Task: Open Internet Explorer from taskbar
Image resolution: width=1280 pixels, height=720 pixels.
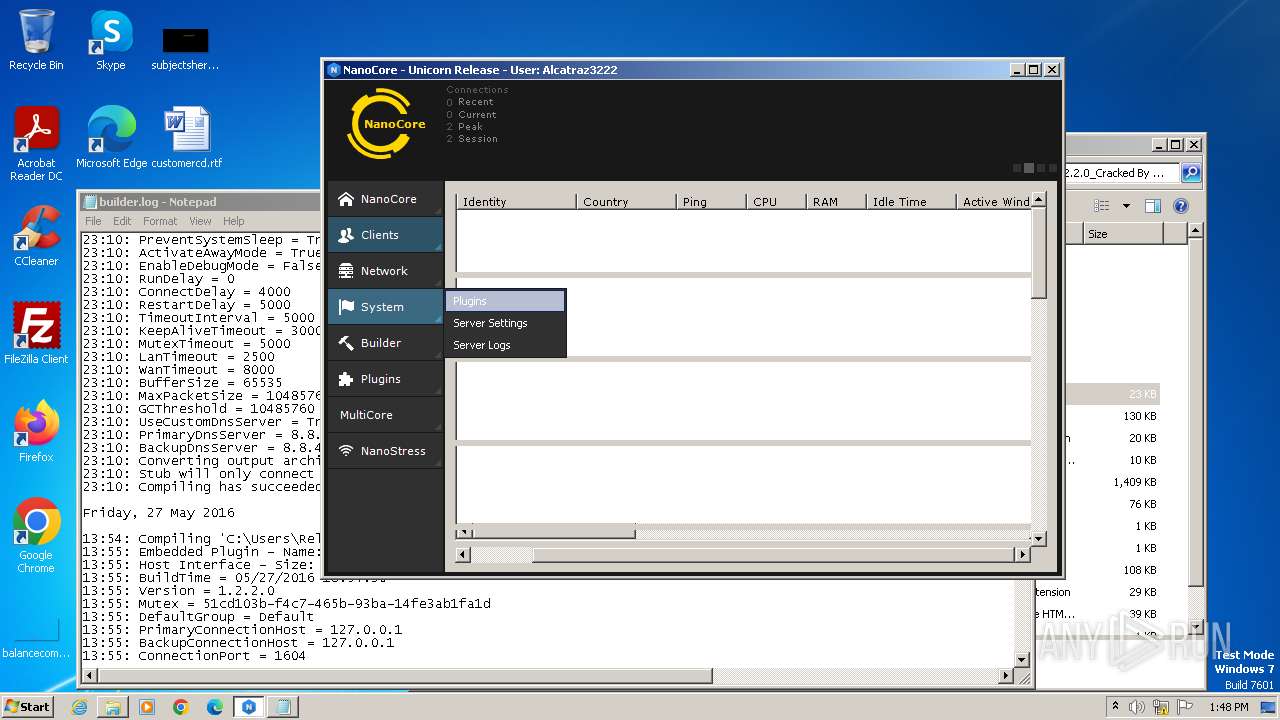Action: point(79,707)
